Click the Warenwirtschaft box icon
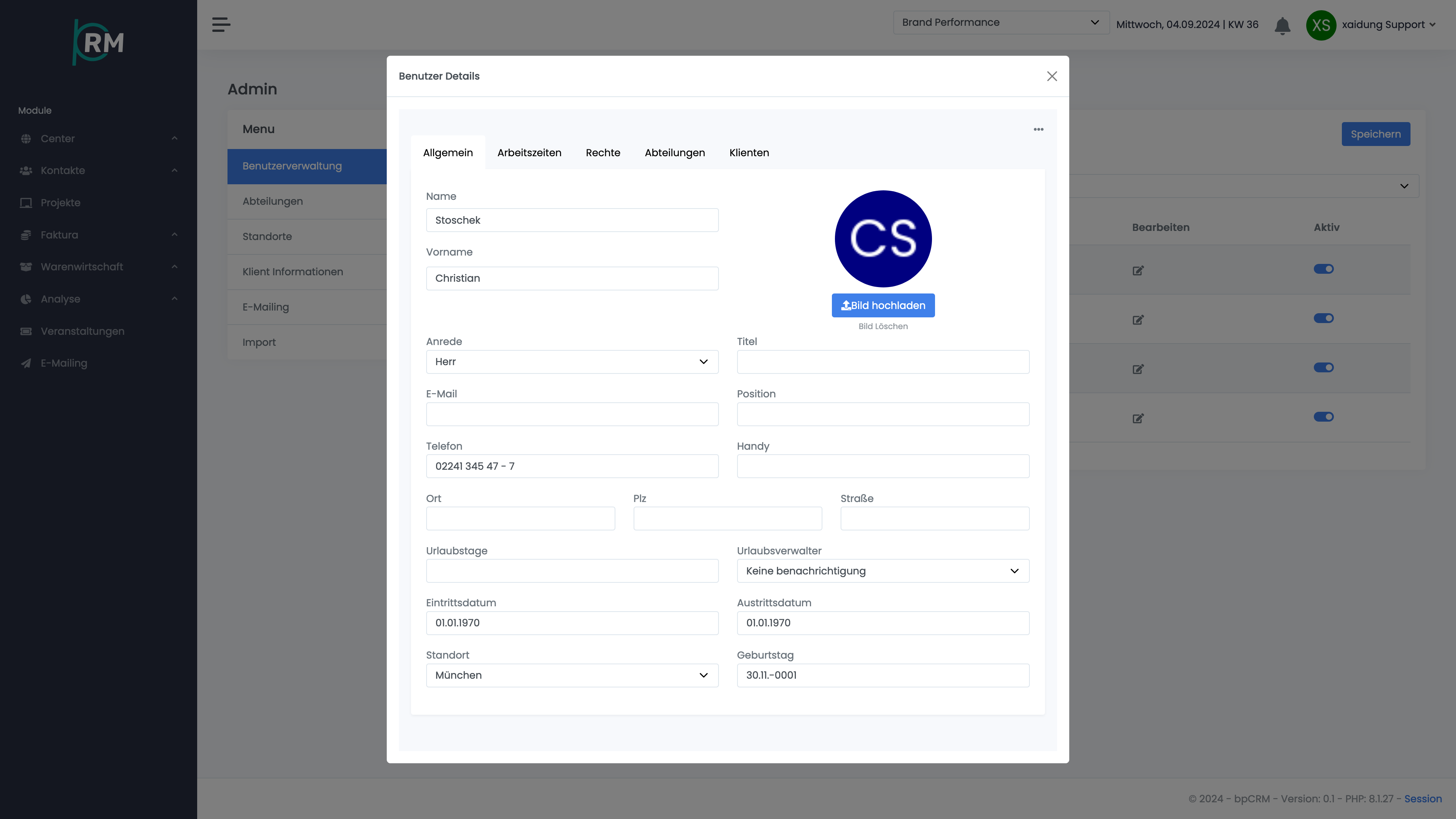This screenshot has width=1456, height=819. (26, 266)
